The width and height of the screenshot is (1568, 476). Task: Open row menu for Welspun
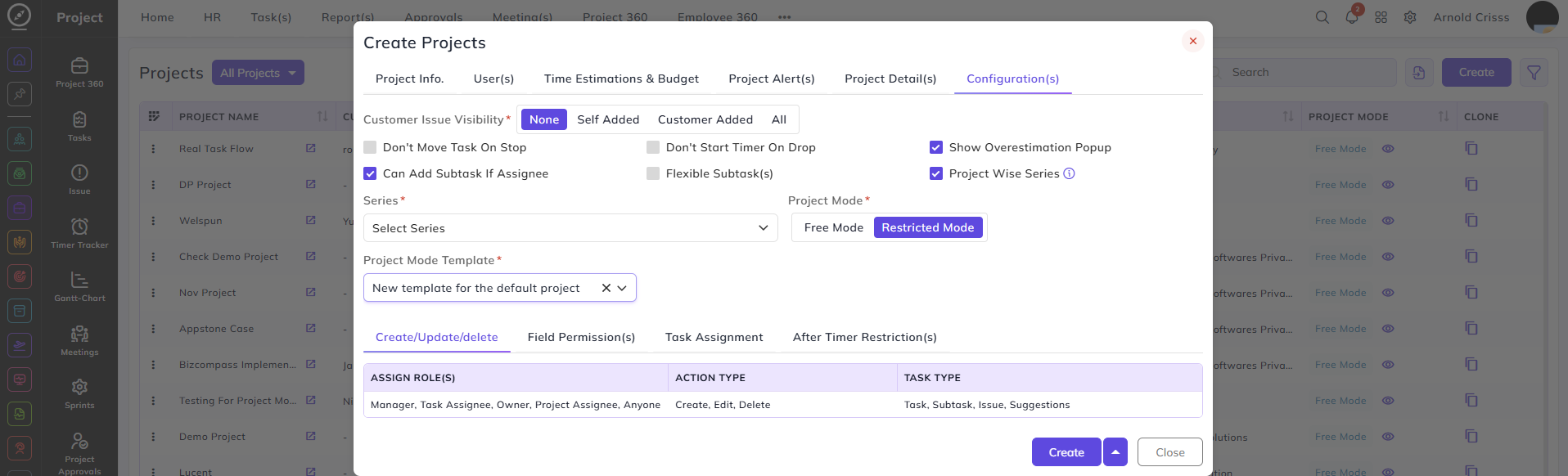(x=153, y=221)
